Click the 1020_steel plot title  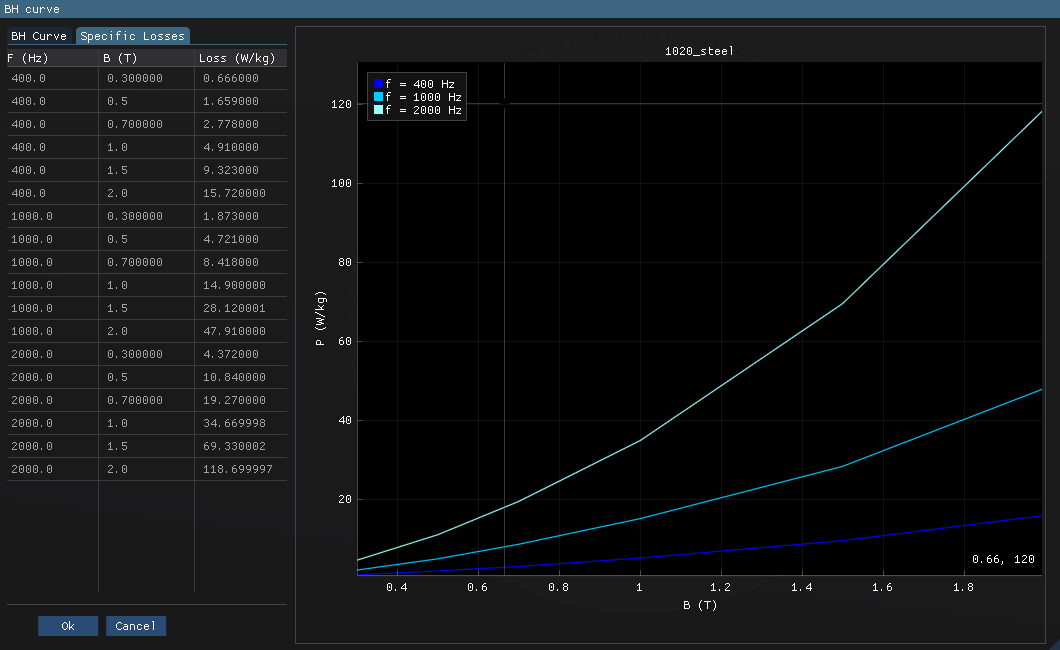[700, 49]
